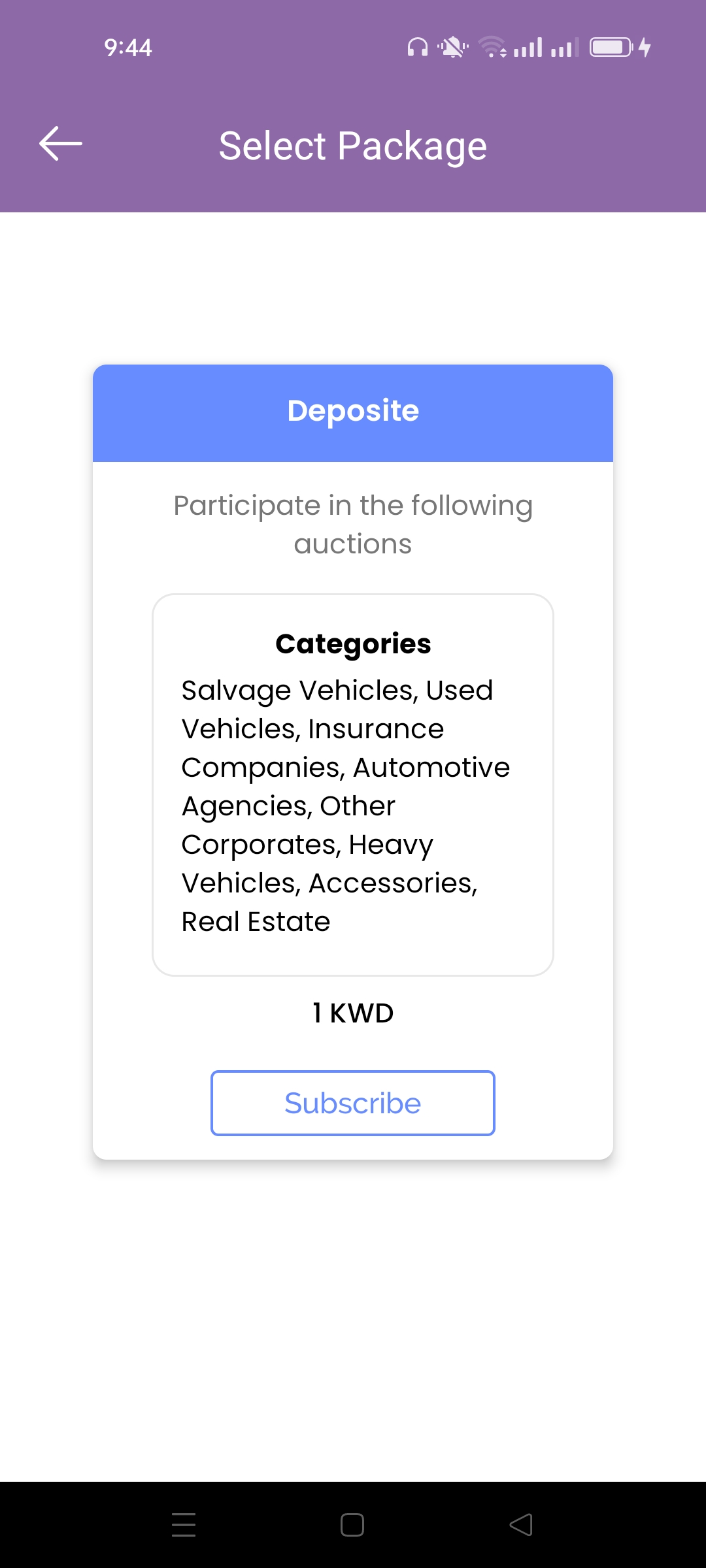Tap the battery indicator icon
Screen dimensions: 706x1568
611,48
